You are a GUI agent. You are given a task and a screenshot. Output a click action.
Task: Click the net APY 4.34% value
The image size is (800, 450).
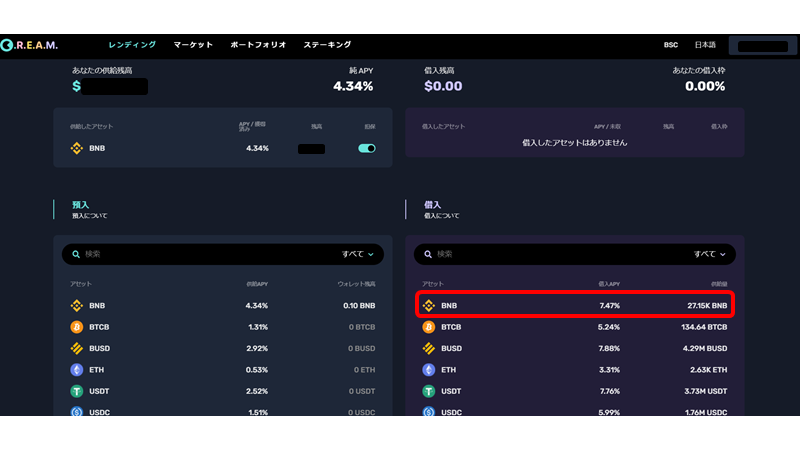point(353,86)
